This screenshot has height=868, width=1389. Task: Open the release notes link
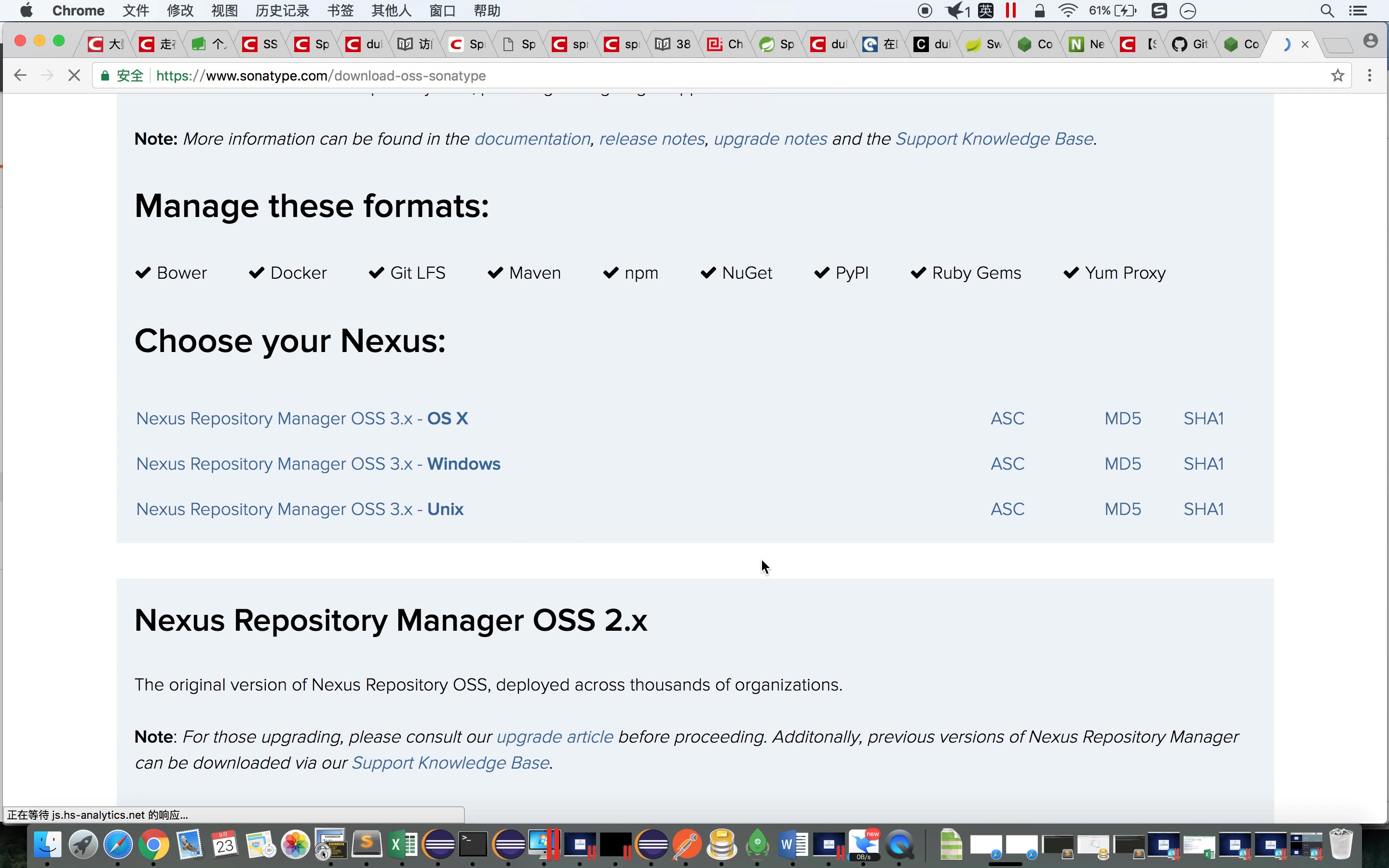(652, 139)
